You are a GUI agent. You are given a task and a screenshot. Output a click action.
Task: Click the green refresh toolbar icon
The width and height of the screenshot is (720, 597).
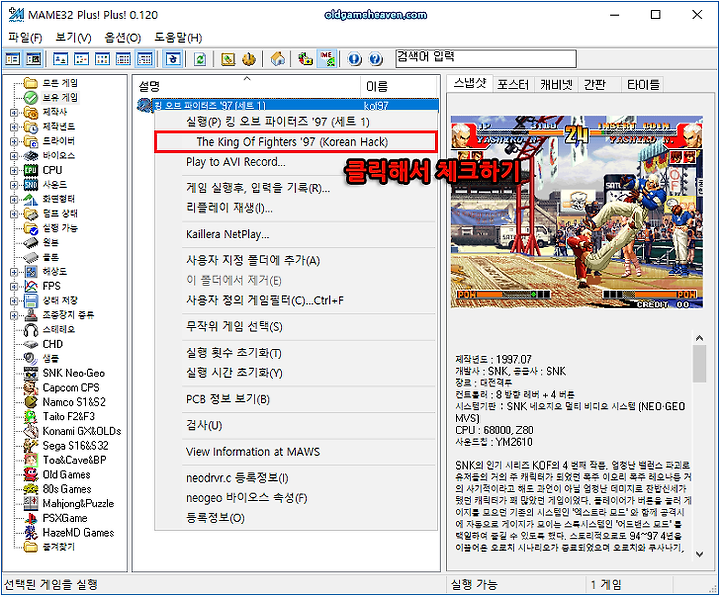[x=200, y=59]
